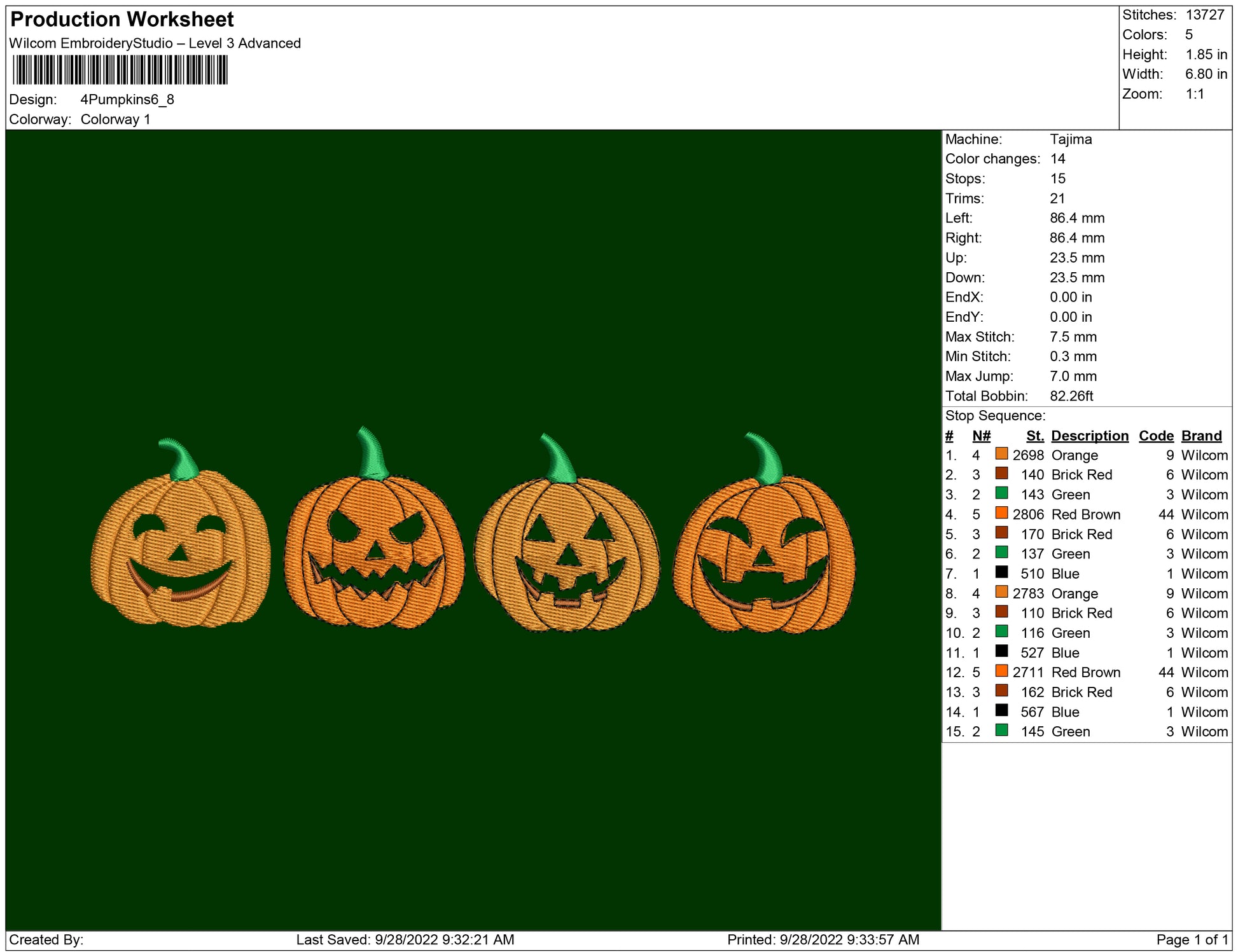This screenshot has height=952, width=1238.
Task: Click the design name 4Pumpkins6_8
Action: [x=127, y=100]
